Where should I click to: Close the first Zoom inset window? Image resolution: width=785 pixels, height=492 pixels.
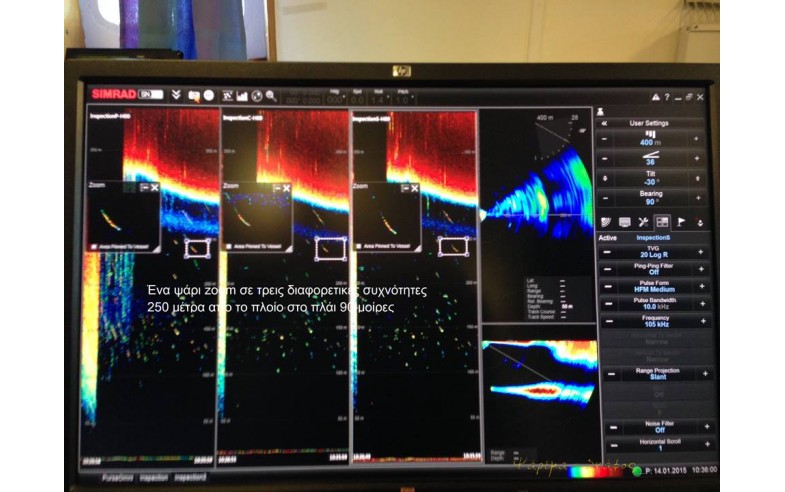[154, 187]
